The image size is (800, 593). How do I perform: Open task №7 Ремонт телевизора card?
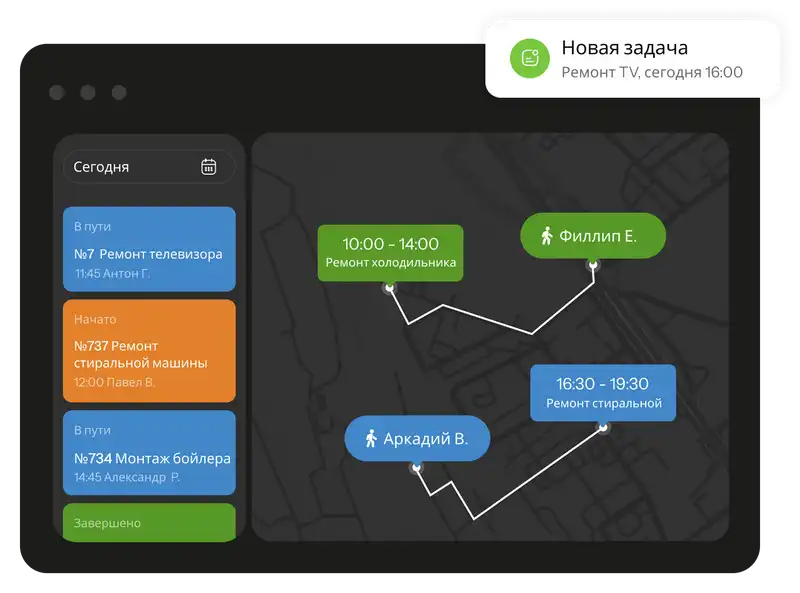(148, 249)
